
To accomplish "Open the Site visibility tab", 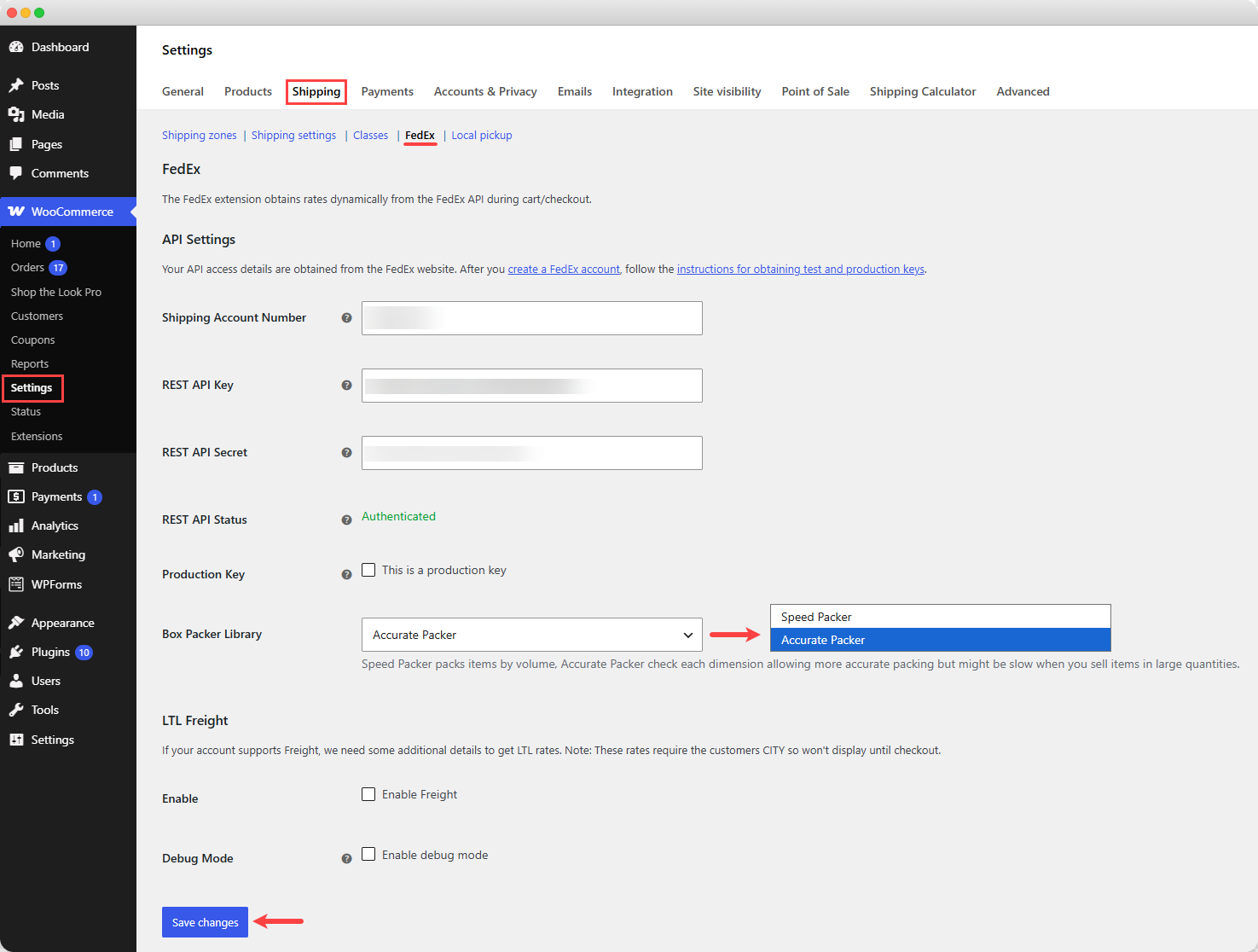I will coord(727,91).
